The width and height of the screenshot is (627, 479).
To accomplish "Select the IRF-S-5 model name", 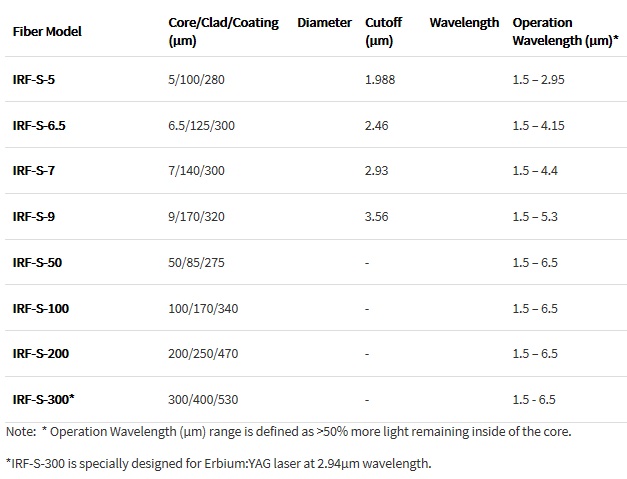I will coord(34,80).
